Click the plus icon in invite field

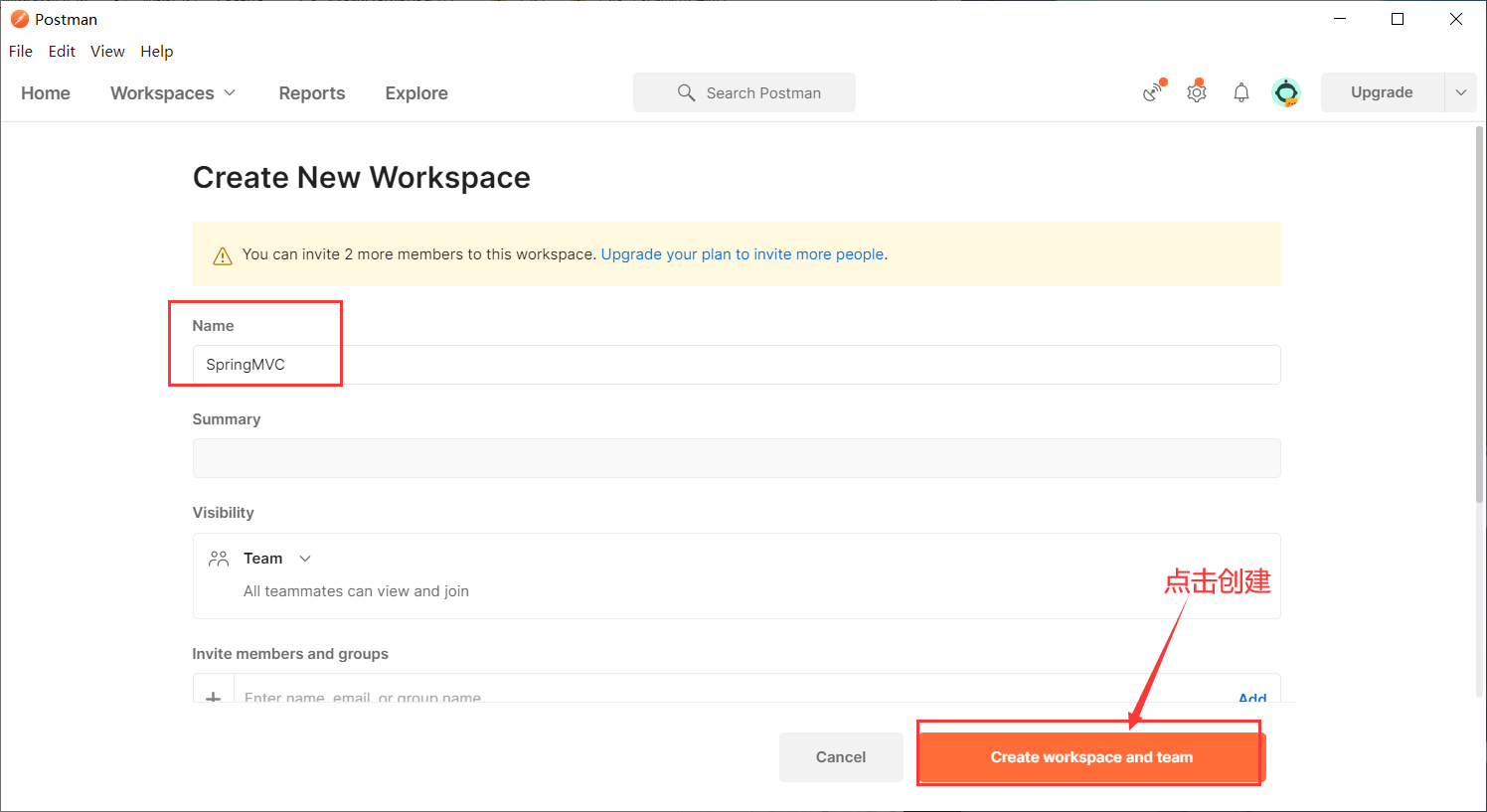click(x=213, y=696)
